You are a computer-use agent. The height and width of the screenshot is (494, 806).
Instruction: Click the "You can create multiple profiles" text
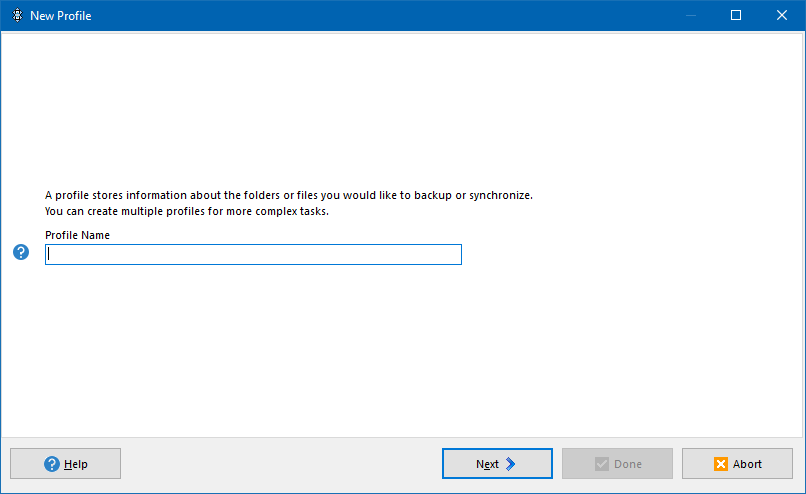point(187,211)
